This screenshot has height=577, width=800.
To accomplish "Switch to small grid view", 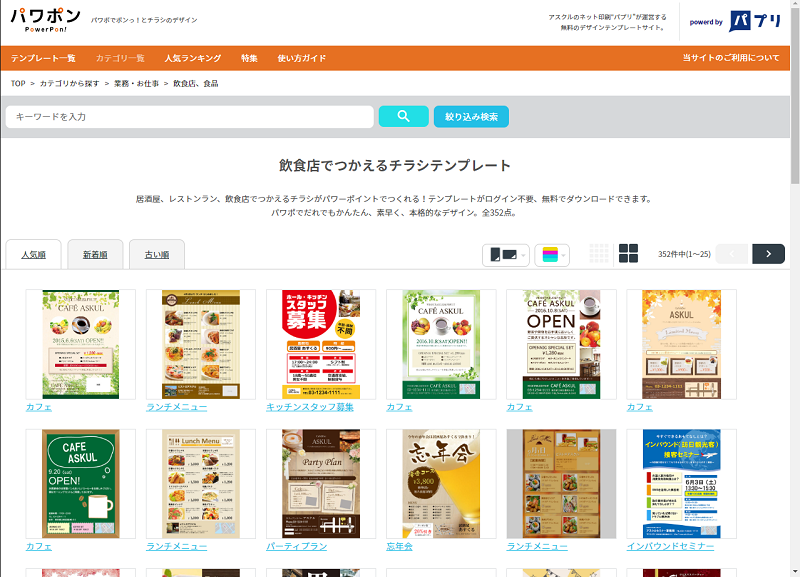I will [599, 254].
